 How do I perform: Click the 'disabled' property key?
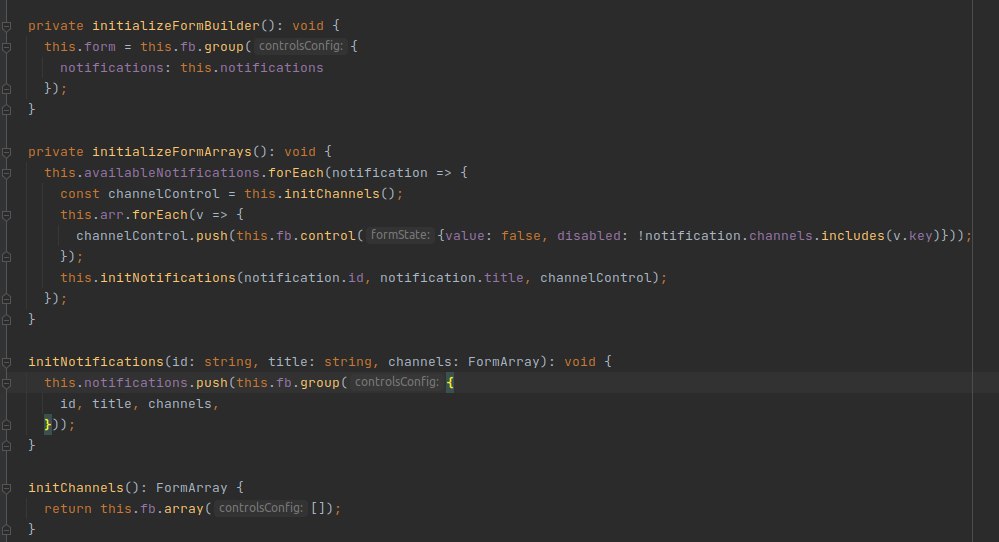tap(589, 236)
